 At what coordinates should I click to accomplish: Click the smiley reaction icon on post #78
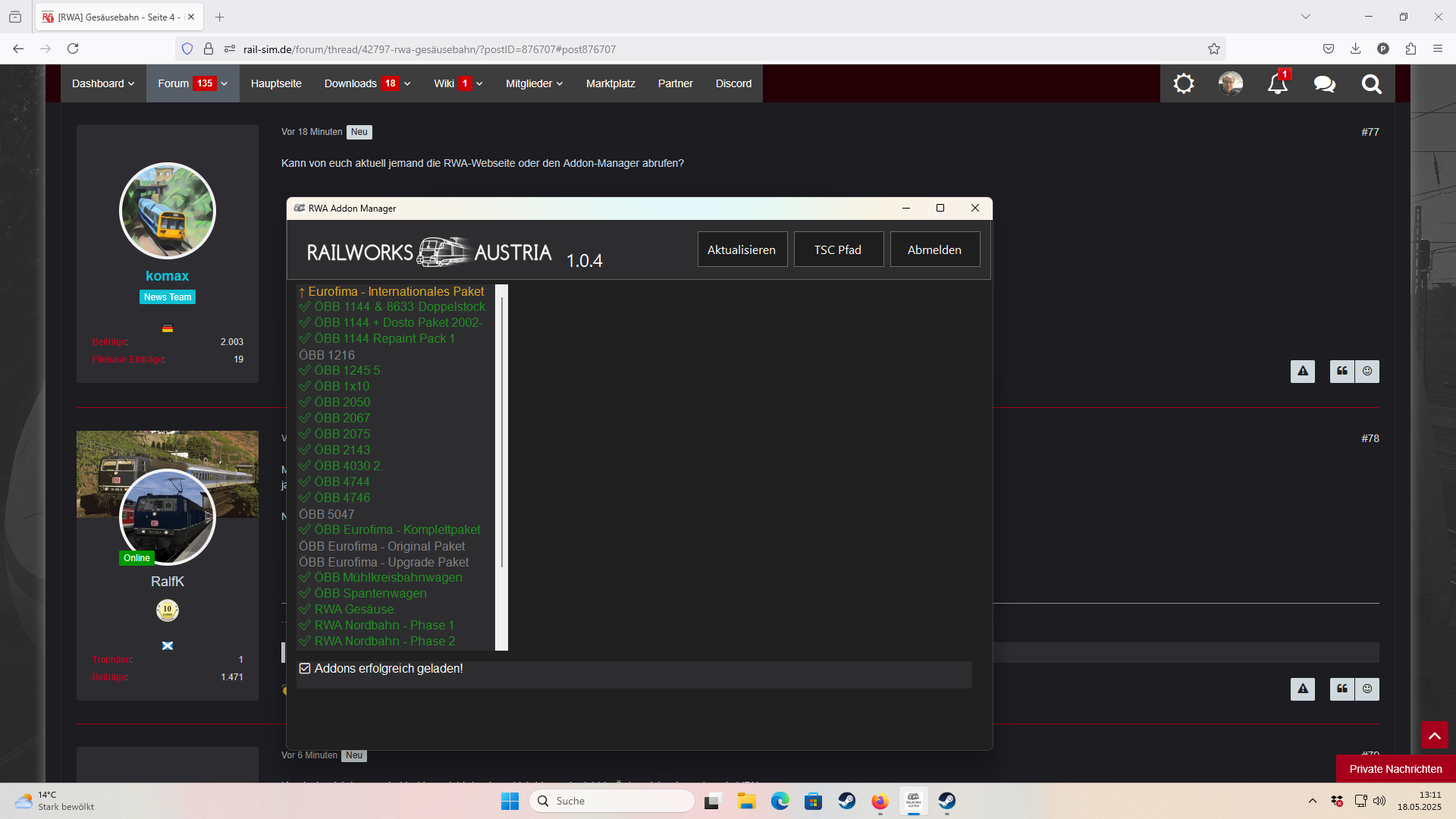1367,689
